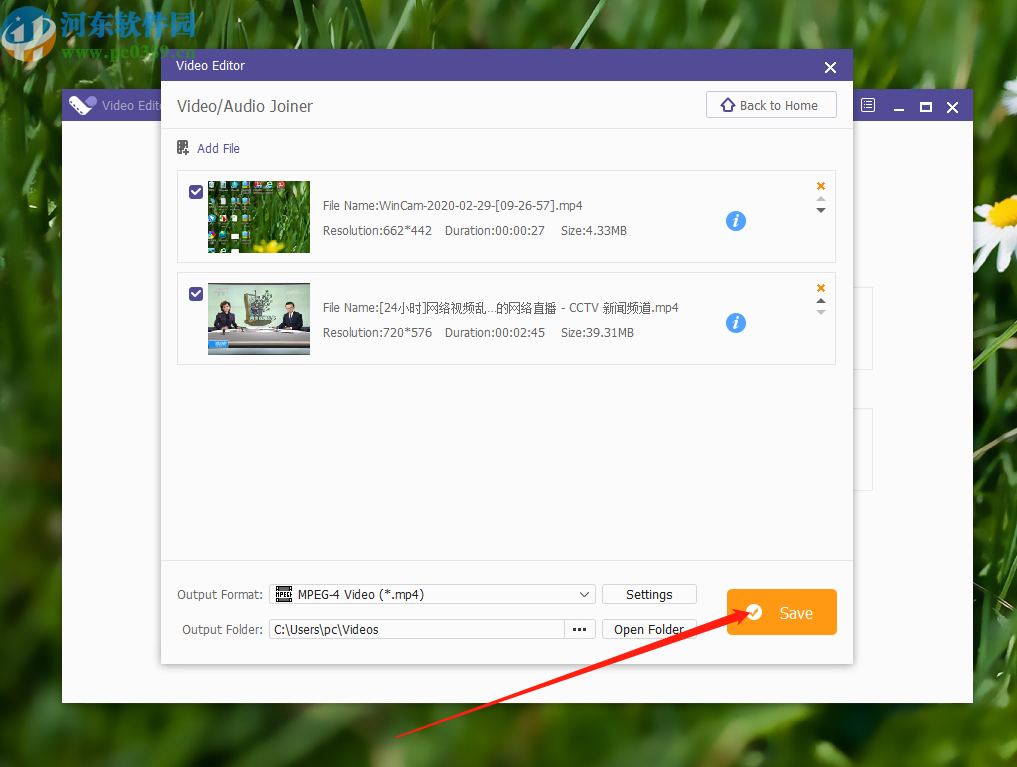The width and height of the screenshot is (1017, 767).
Task: Uncheck the WinCam video checkbox
Action: 195,192
